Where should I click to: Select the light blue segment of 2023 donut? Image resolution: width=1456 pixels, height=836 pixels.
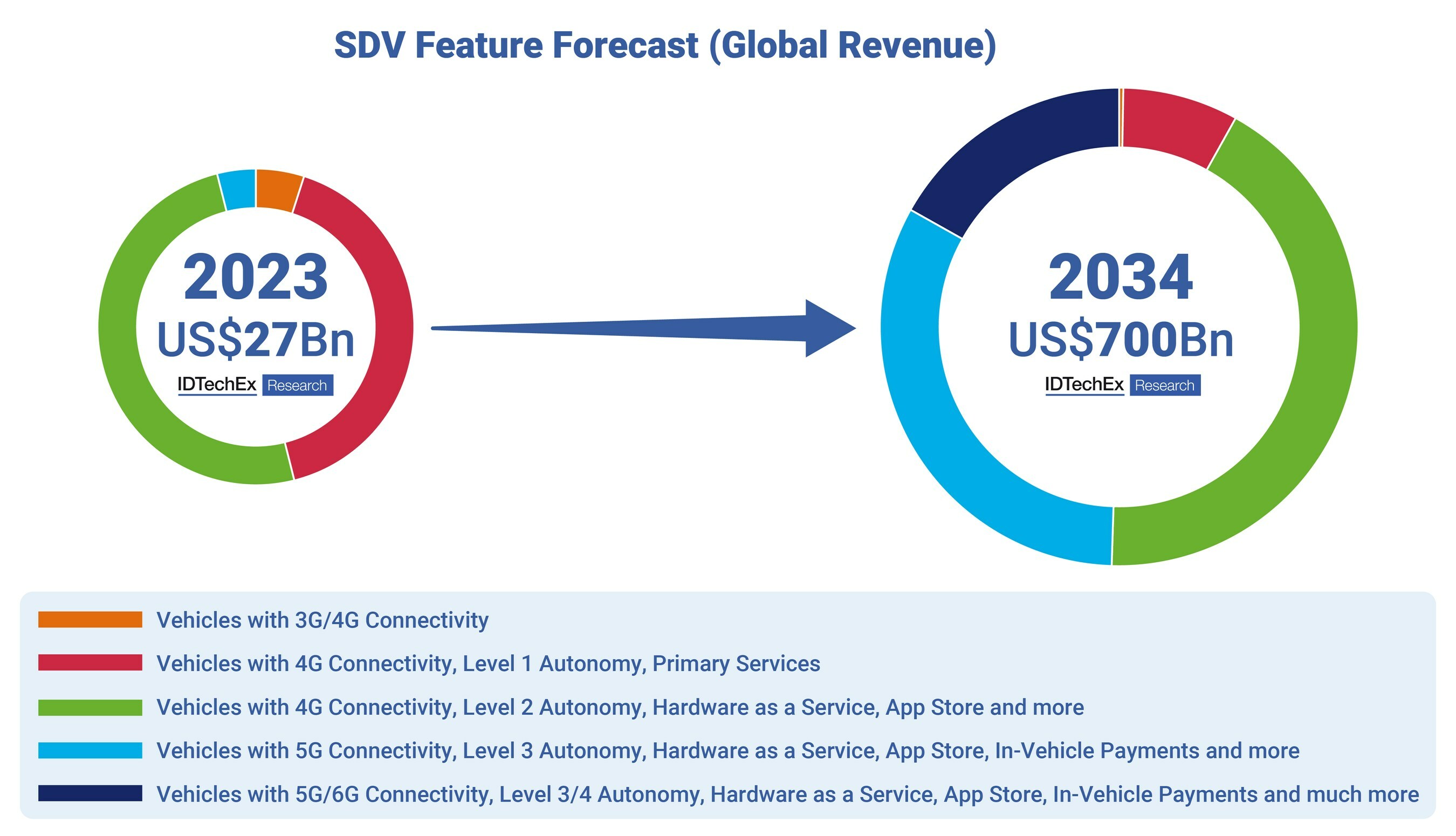point(237,190)
